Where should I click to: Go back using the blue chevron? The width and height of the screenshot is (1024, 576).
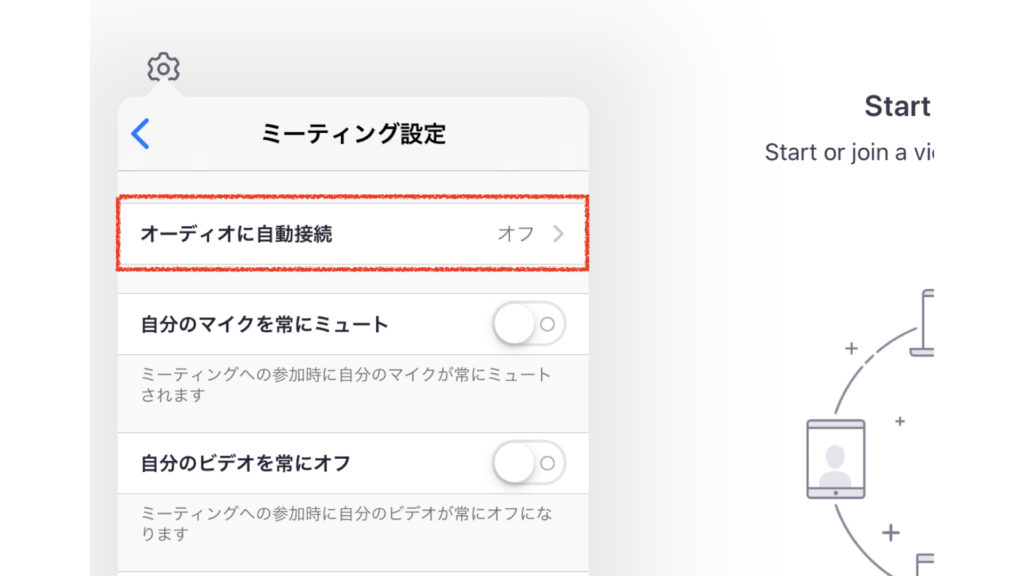click(x=141, y=133)
